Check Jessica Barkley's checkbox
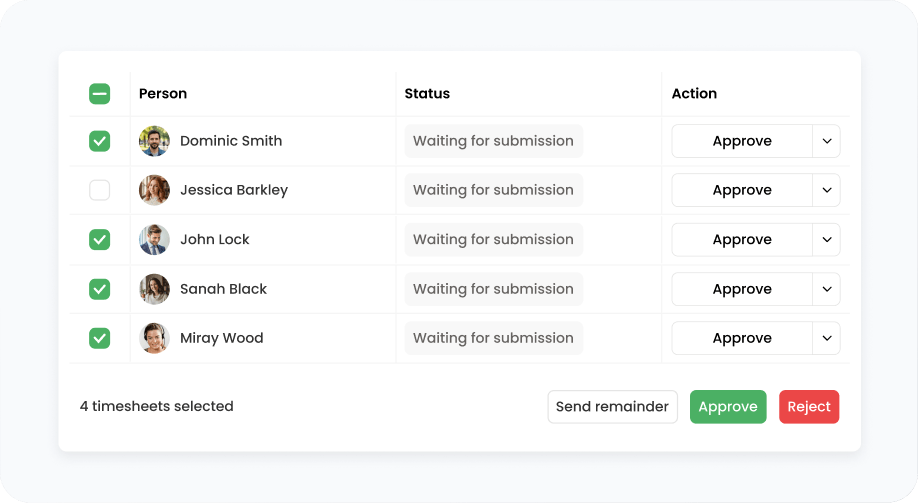The height and width of the screenshot is (503, 918). tap(100, 190)
